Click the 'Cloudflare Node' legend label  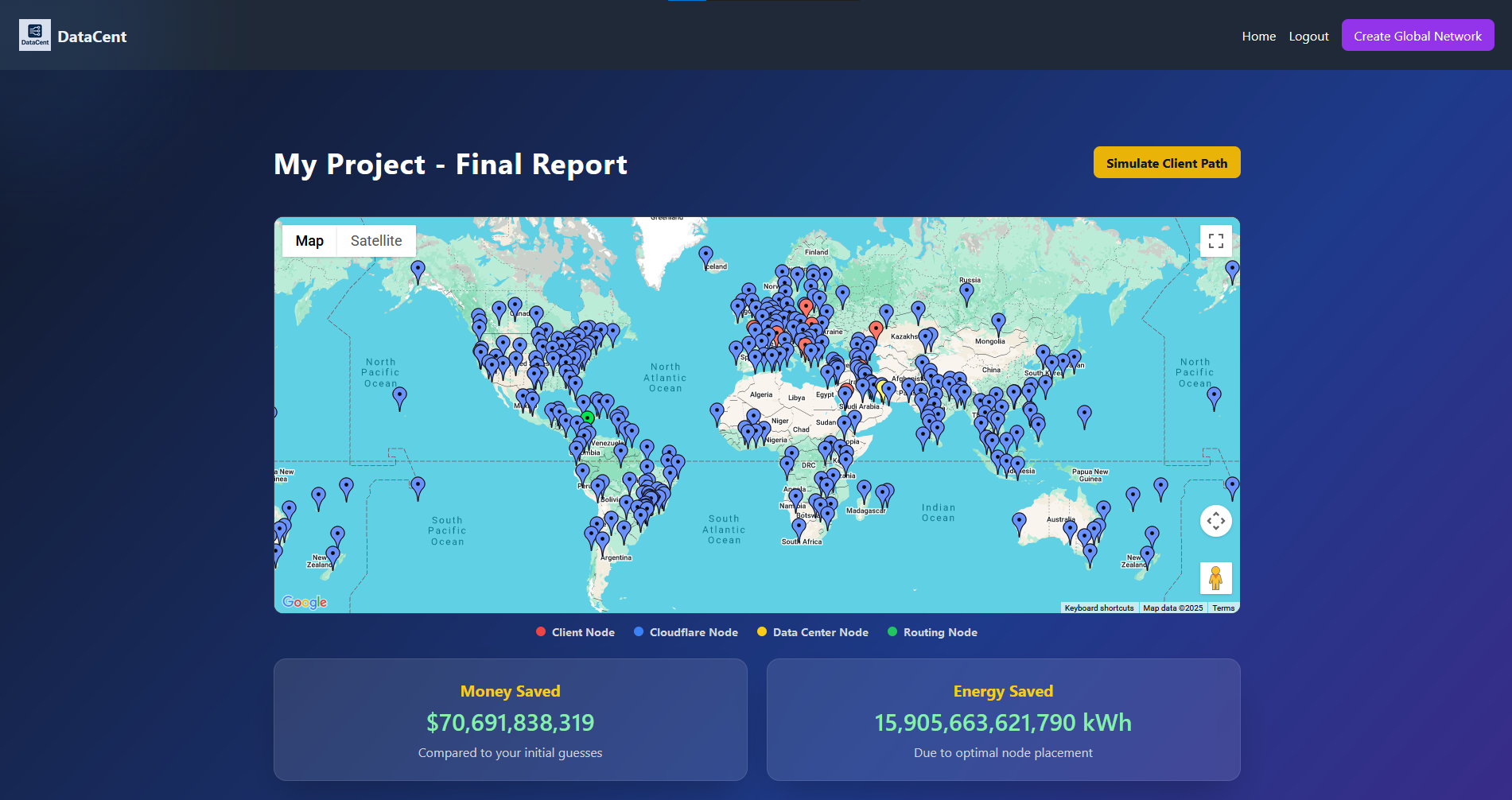[x=694, y=632]
